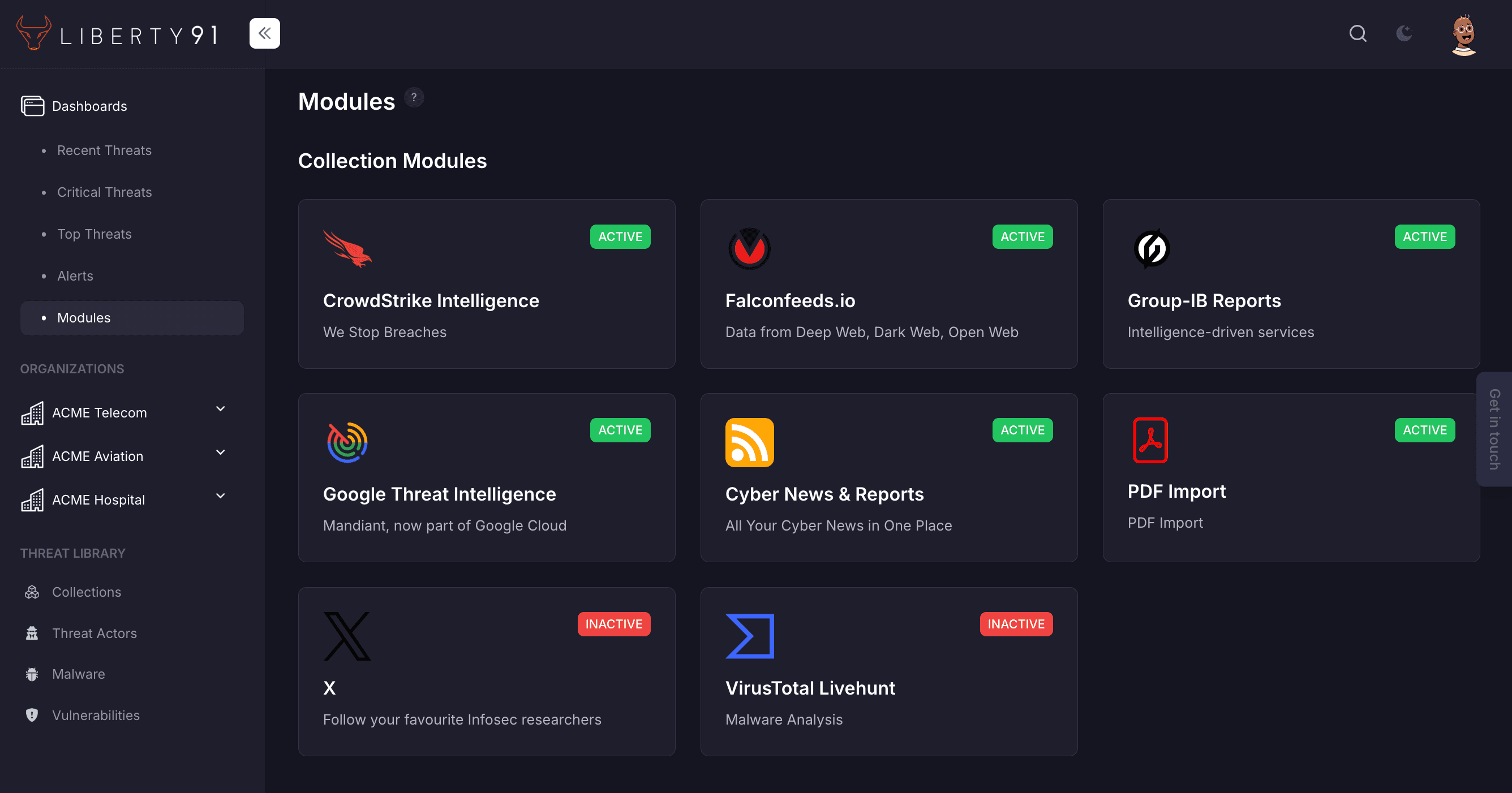Click the VirusTotal Livehunt logo
1512x793 pixels.
750,636
